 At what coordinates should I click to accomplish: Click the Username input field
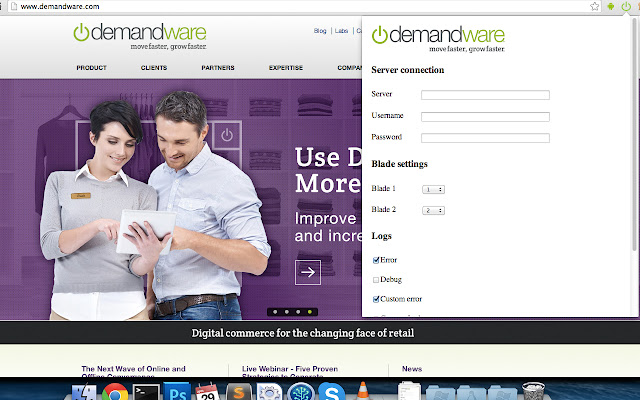point(485,117)
